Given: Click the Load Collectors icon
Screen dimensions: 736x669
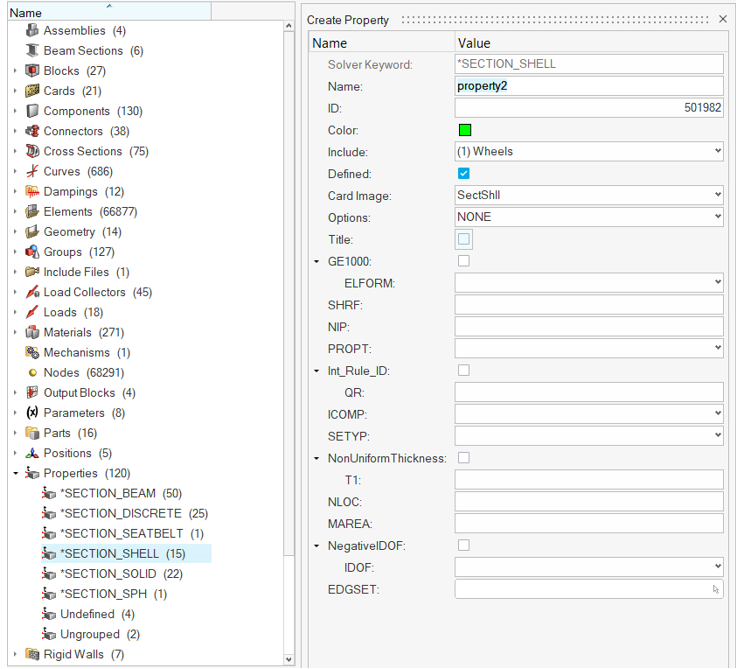Looking at the screenshot, I should coord(32,292).
